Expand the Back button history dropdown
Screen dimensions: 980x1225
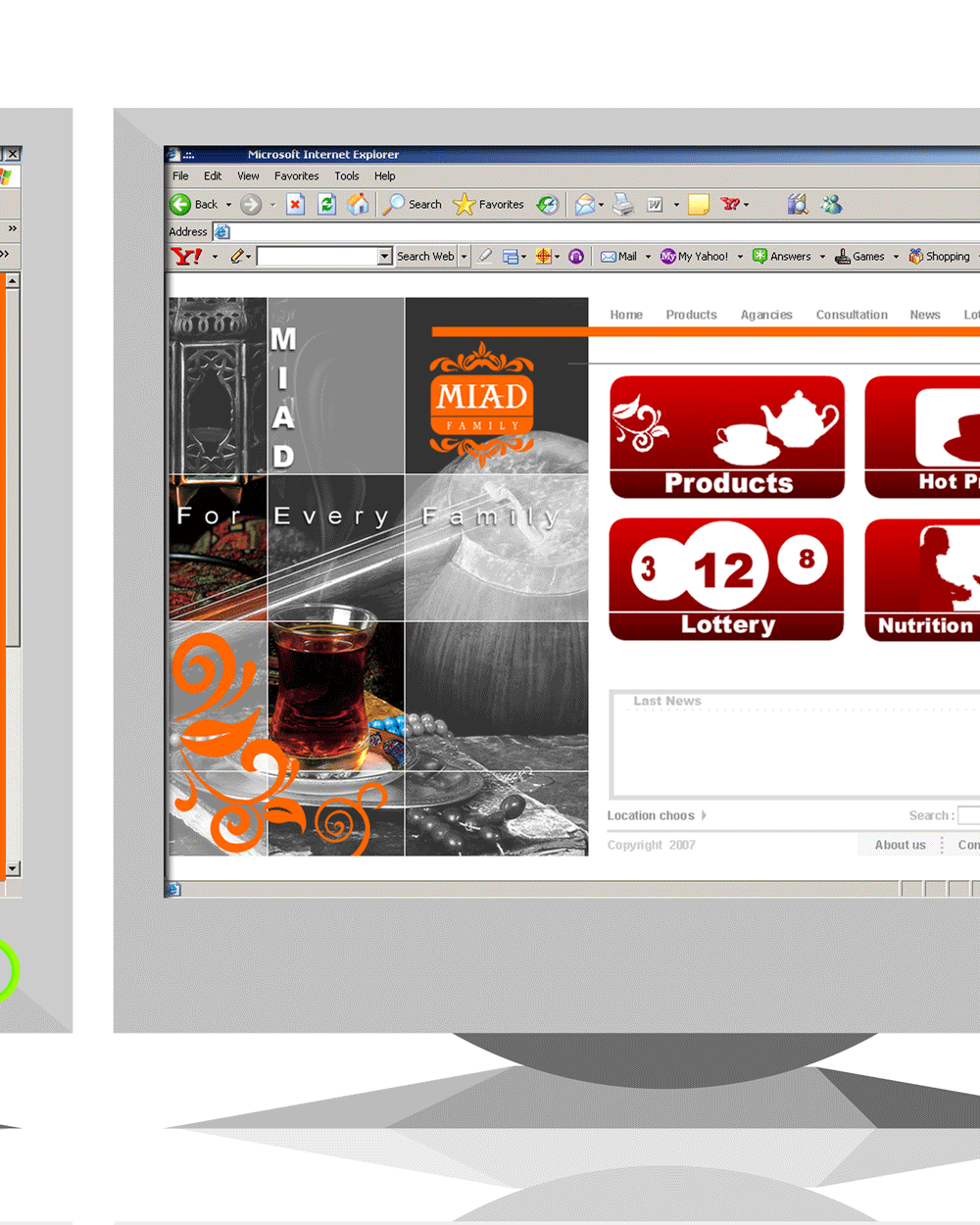point(228,205)
